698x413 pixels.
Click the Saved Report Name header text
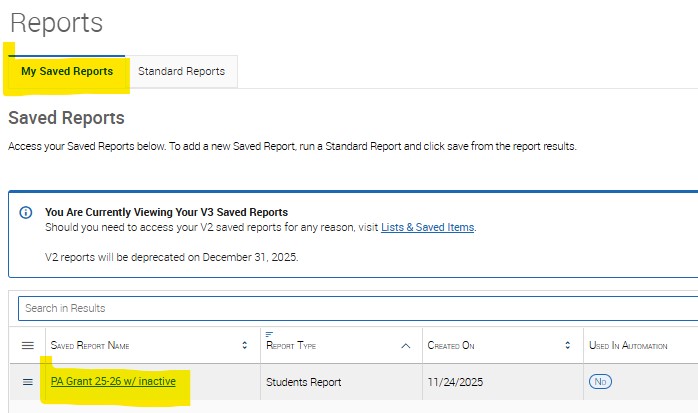90,346
